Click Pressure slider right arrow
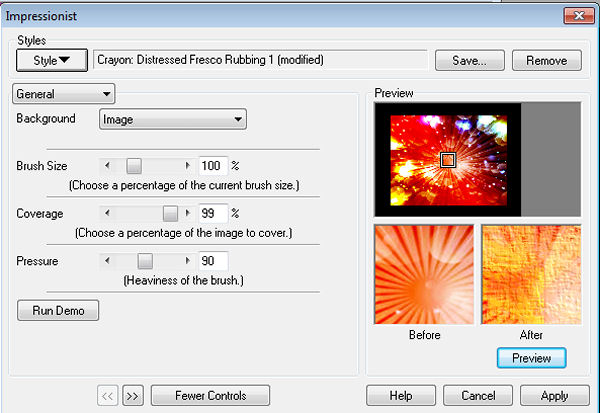This screenshot has width=600, height=413. (x=188, y=261)
